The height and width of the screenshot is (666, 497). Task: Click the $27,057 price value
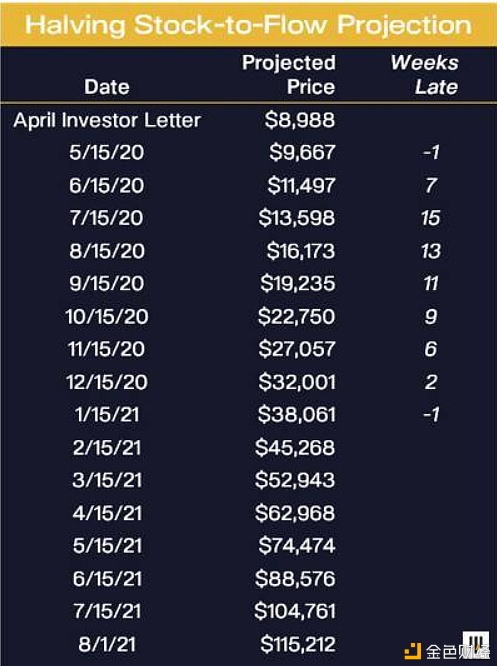tap(297, 349)
